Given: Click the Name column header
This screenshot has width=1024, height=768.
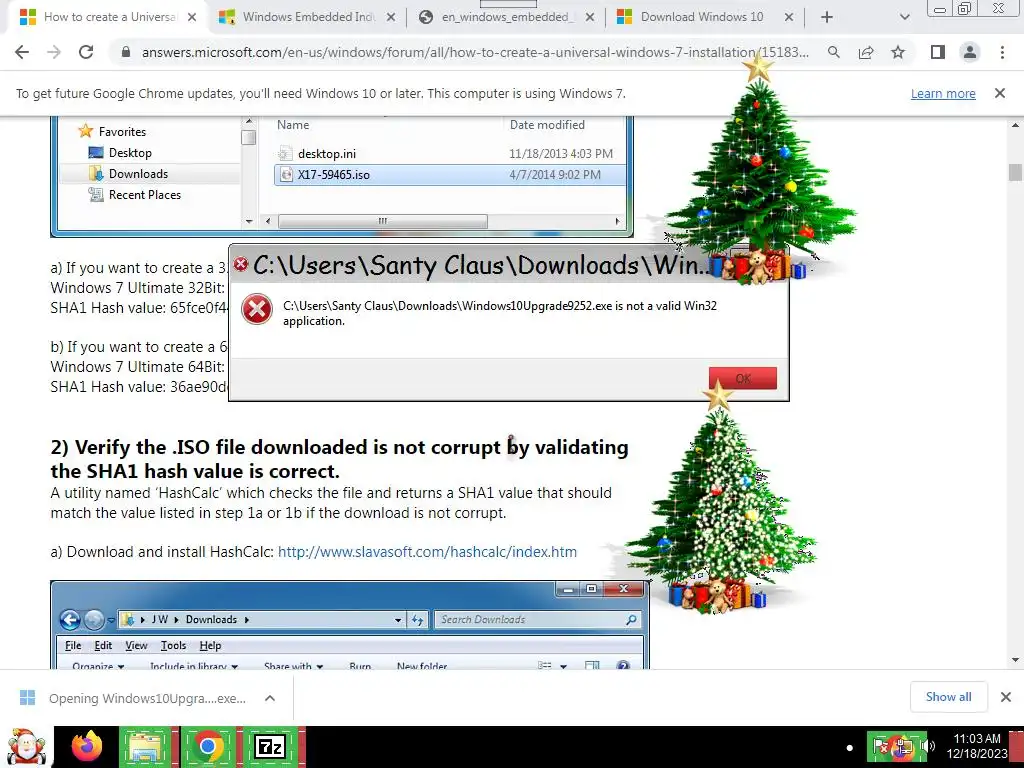Looking at the screenshot, I should pyautogui.click(x=293, y=125).
